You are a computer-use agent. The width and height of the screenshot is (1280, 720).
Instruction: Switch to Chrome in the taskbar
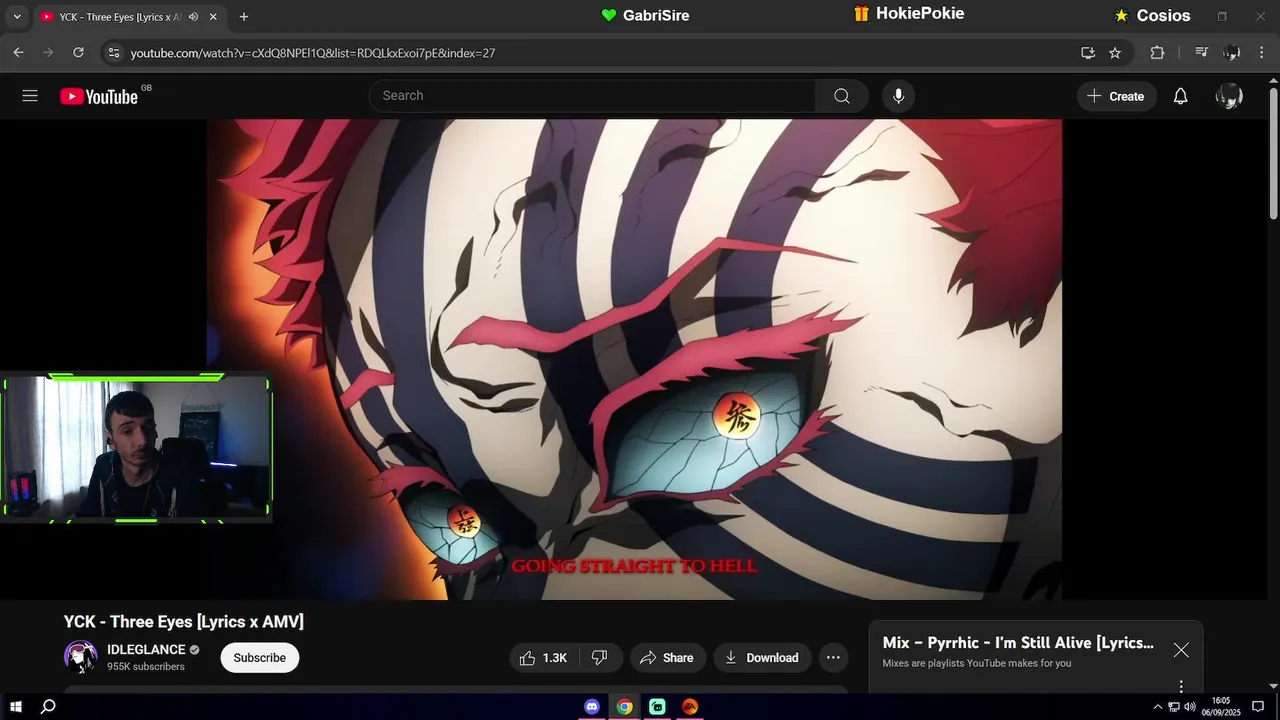(624, 706)
